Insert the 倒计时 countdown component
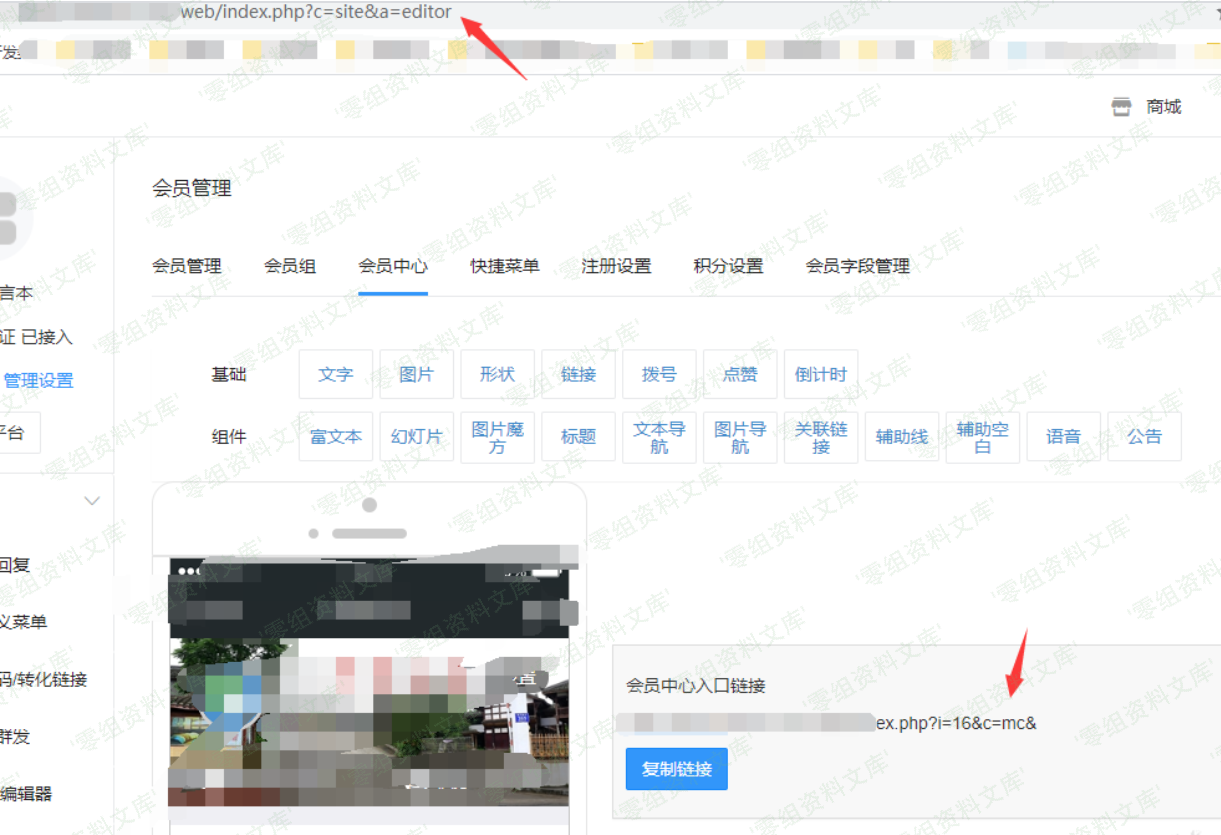This screenshot has width=1221, height=835. point(821,374)
